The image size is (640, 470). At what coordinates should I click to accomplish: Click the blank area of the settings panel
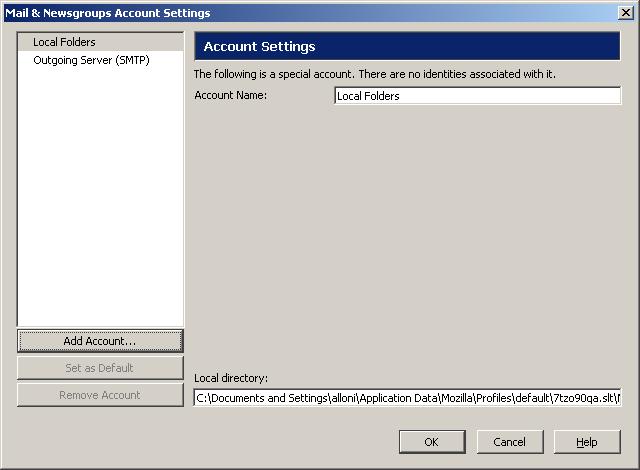coord(406,240)
